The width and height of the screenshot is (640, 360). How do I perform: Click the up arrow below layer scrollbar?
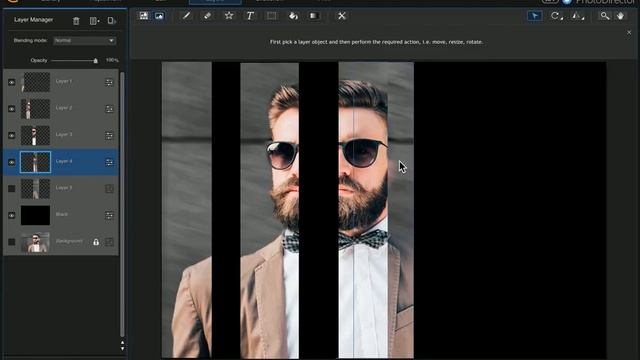(122, 343)
